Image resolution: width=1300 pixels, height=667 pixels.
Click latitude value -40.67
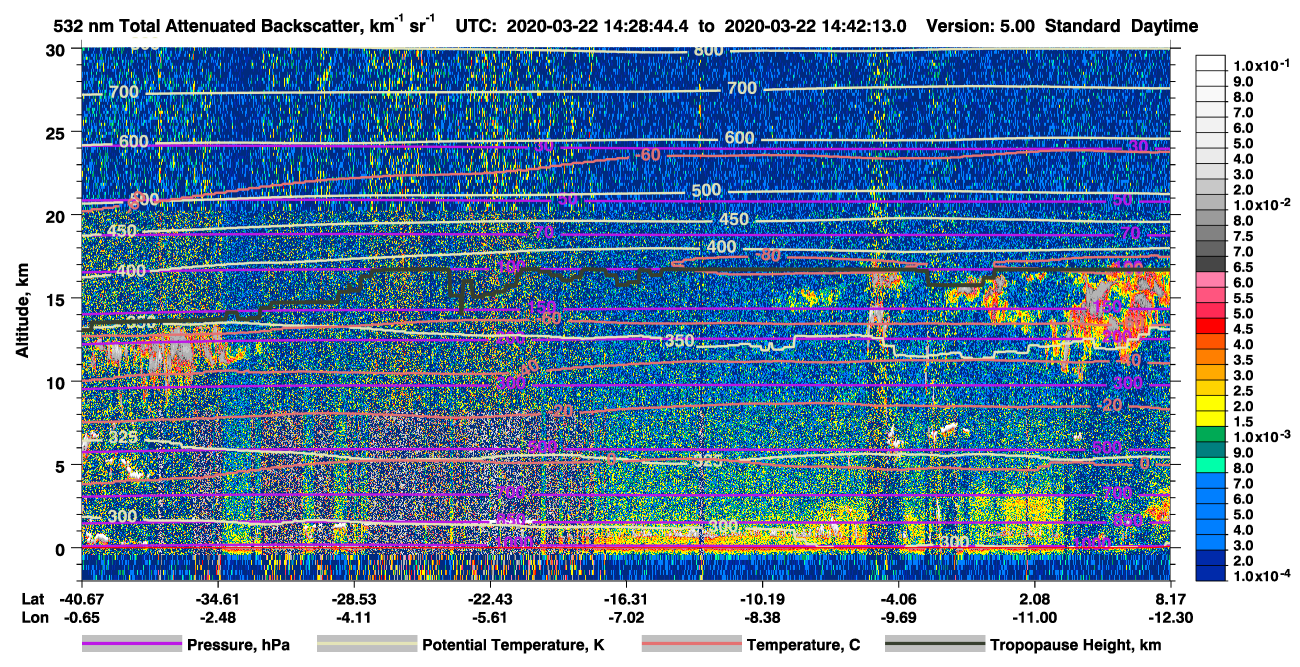[81, 598]
